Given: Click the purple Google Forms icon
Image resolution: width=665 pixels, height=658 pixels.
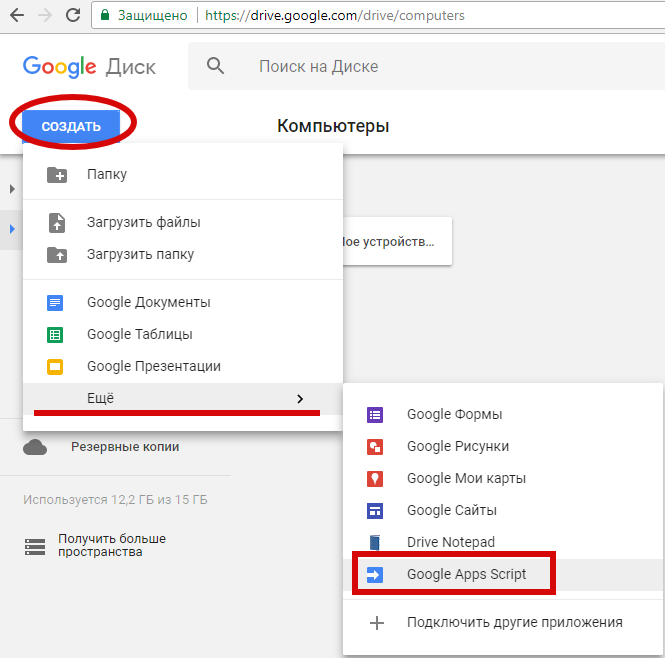Looking at the screenshot, I should (x=375, y=414).
